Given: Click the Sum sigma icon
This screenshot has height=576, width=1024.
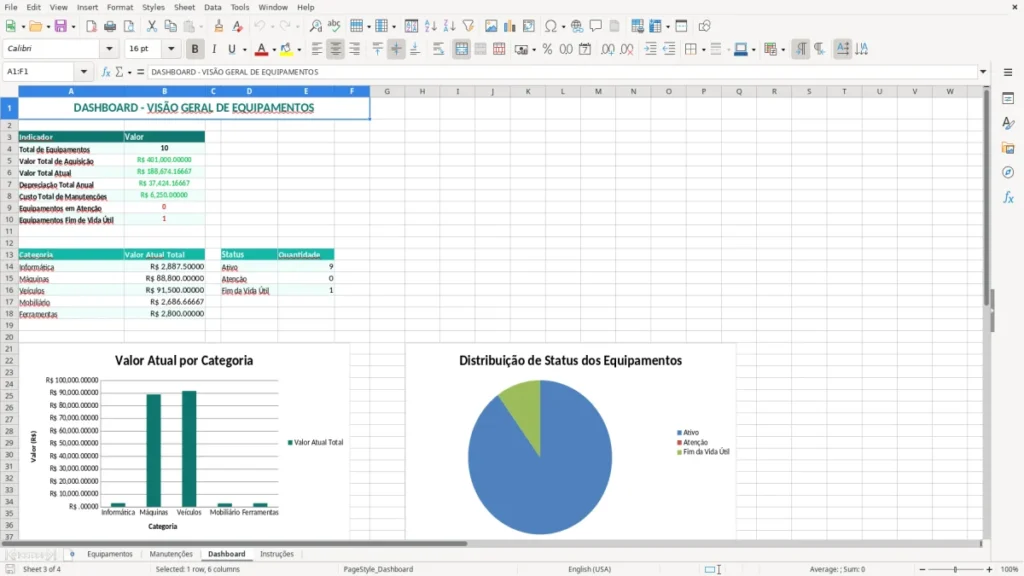Looking at the screenshot, I should [119, 72].
